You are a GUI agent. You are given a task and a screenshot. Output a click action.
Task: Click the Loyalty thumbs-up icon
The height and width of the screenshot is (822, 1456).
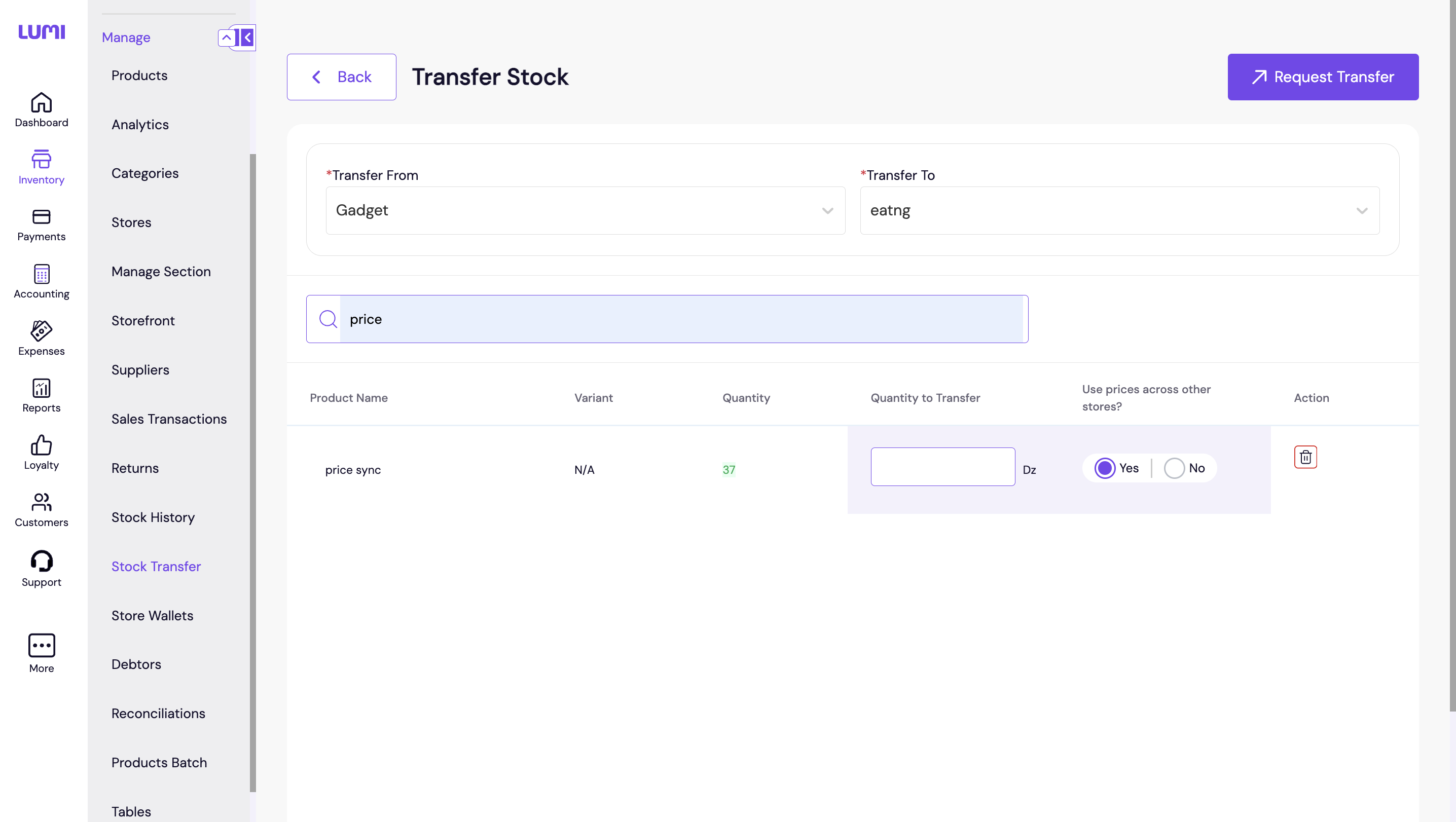(41, 446)
